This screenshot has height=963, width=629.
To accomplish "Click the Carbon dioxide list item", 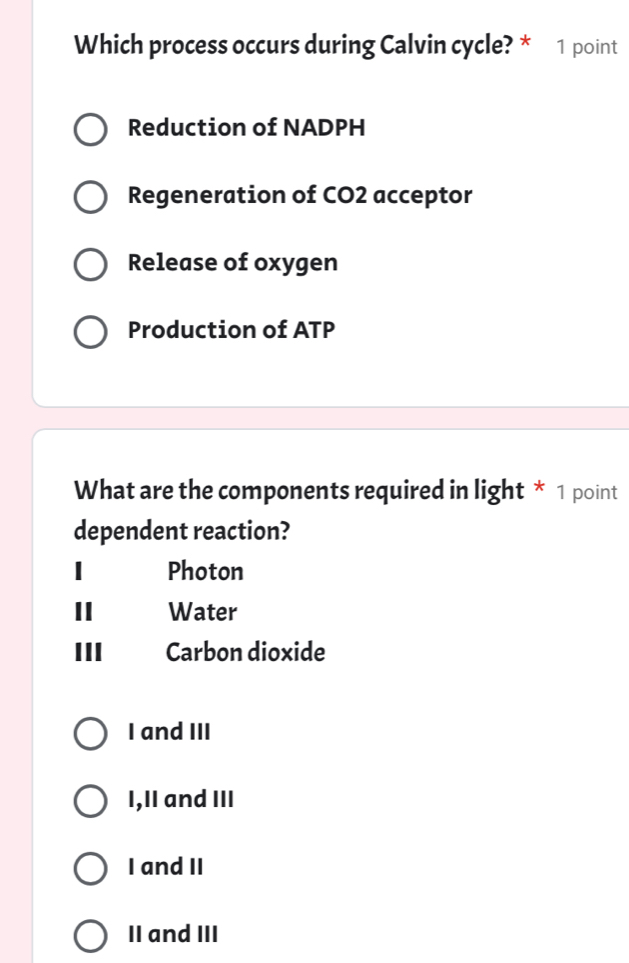I will [245, 653].
